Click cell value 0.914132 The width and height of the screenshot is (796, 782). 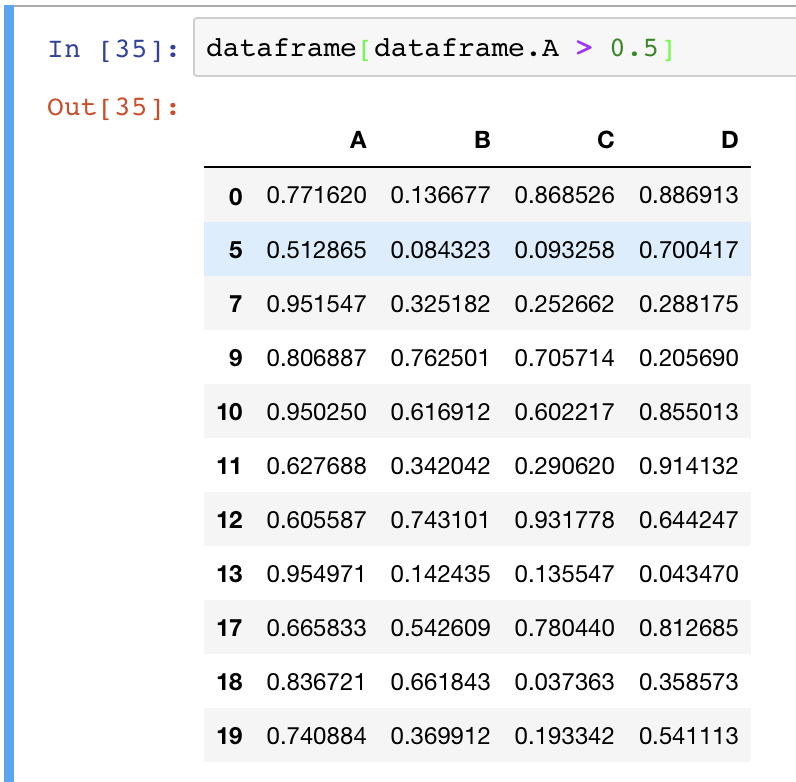(688, 466)
